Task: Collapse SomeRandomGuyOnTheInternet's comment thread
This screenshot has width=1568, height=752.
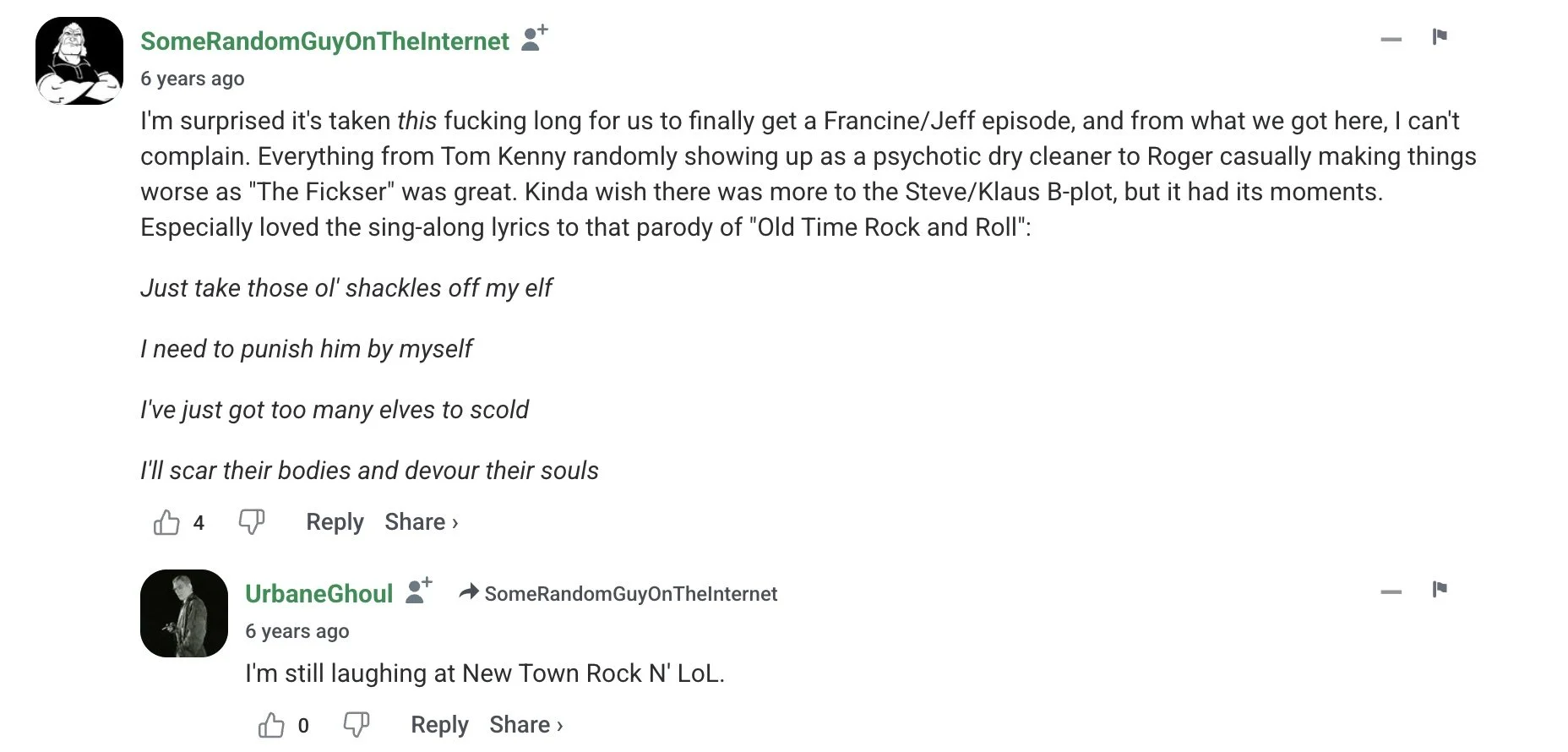Action: pos(1391,39)
